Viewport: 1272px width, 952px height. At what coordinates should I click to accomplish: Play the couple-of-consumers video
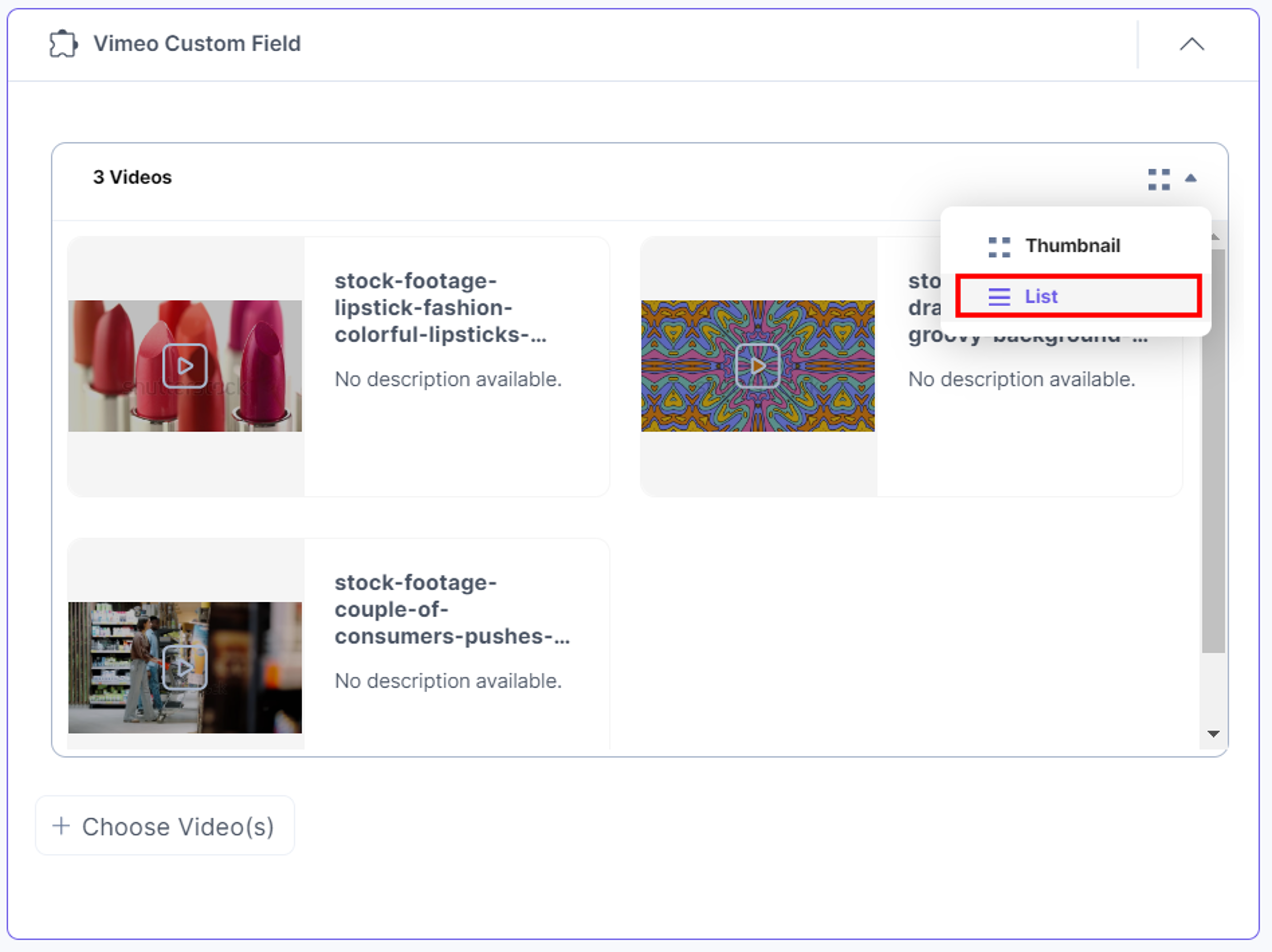[x=185, y=668]
